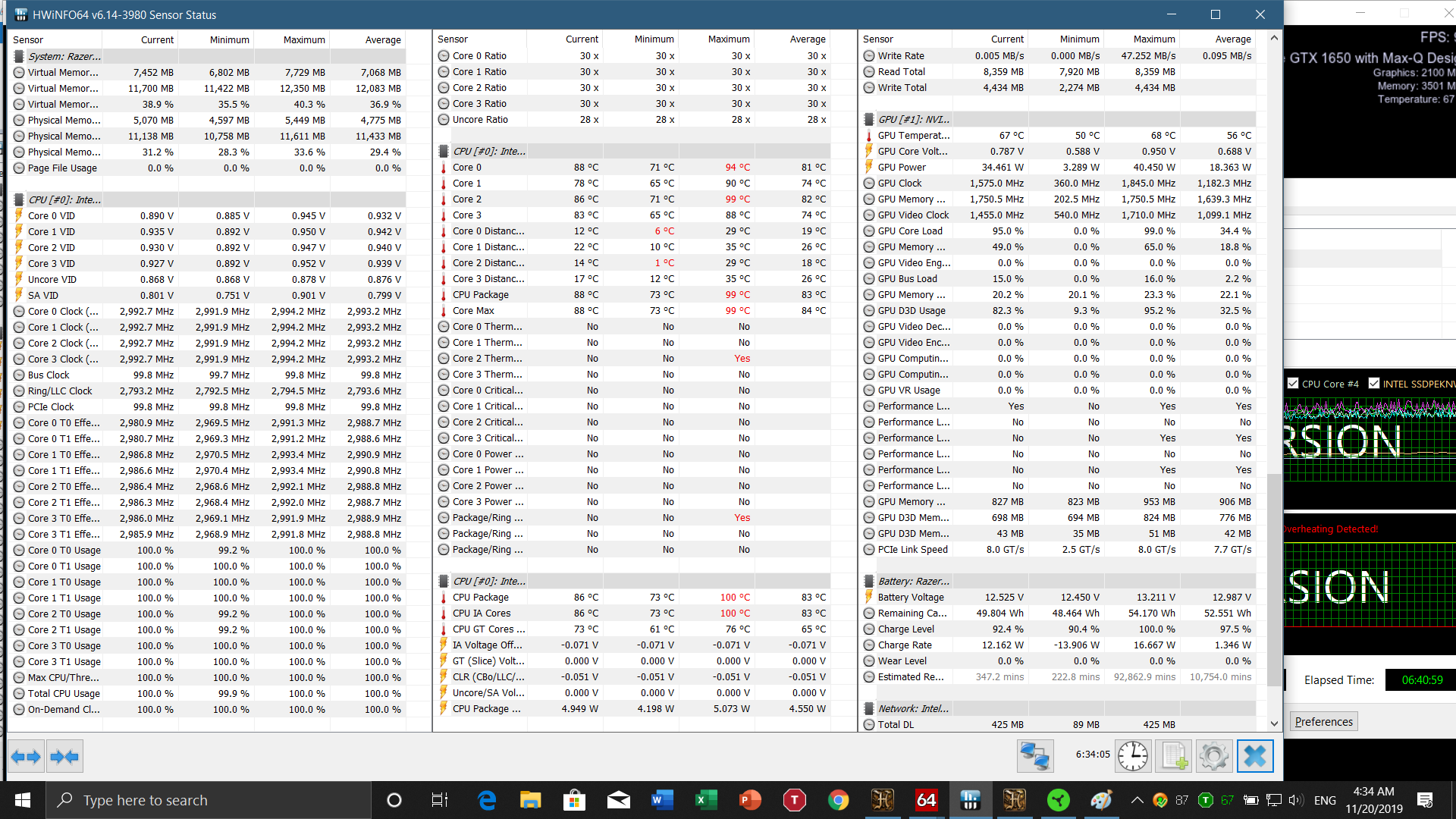Click the thermometer icon beside GPU Temperature row
The width and height of the screenshot is (1456, 819).
point(869,136)
